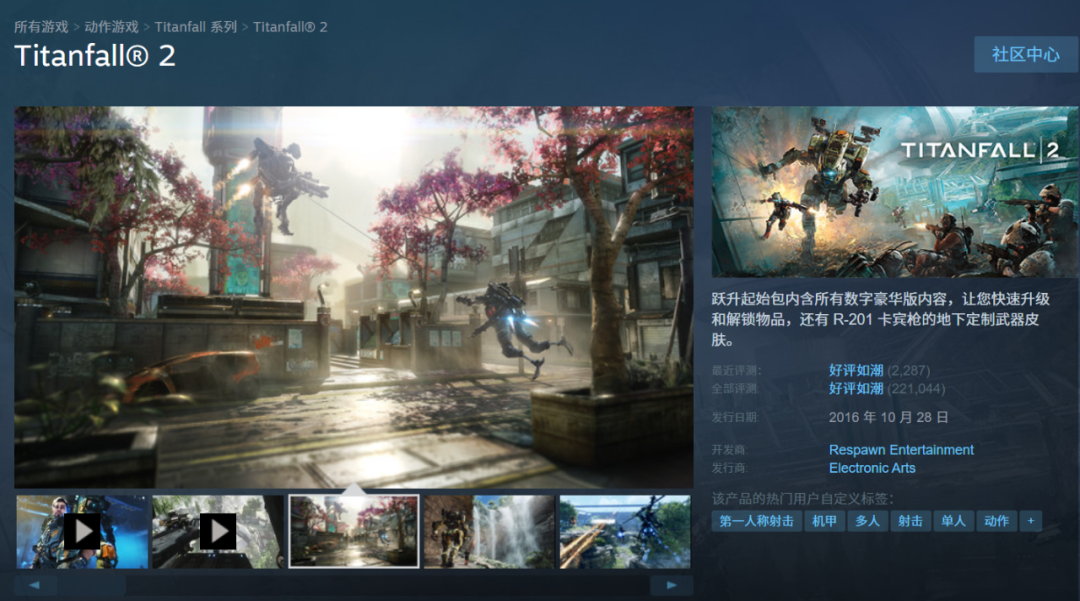This screenshot has width=1080, height=601.
Task: Click the left arrow of thumbnail strip
Action: click(x=34, y=585)
